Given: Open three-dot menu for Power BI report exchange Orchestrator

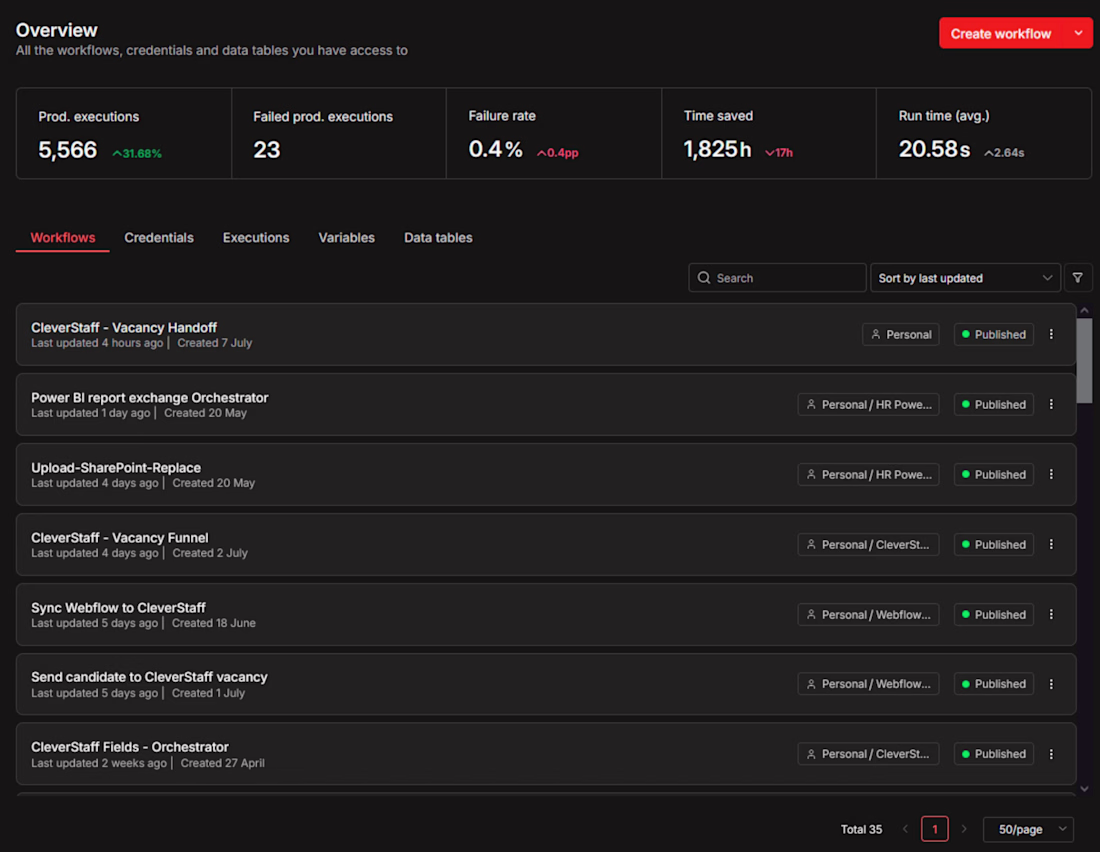Looking at the screenshot, I should [x=1051, y=404].
